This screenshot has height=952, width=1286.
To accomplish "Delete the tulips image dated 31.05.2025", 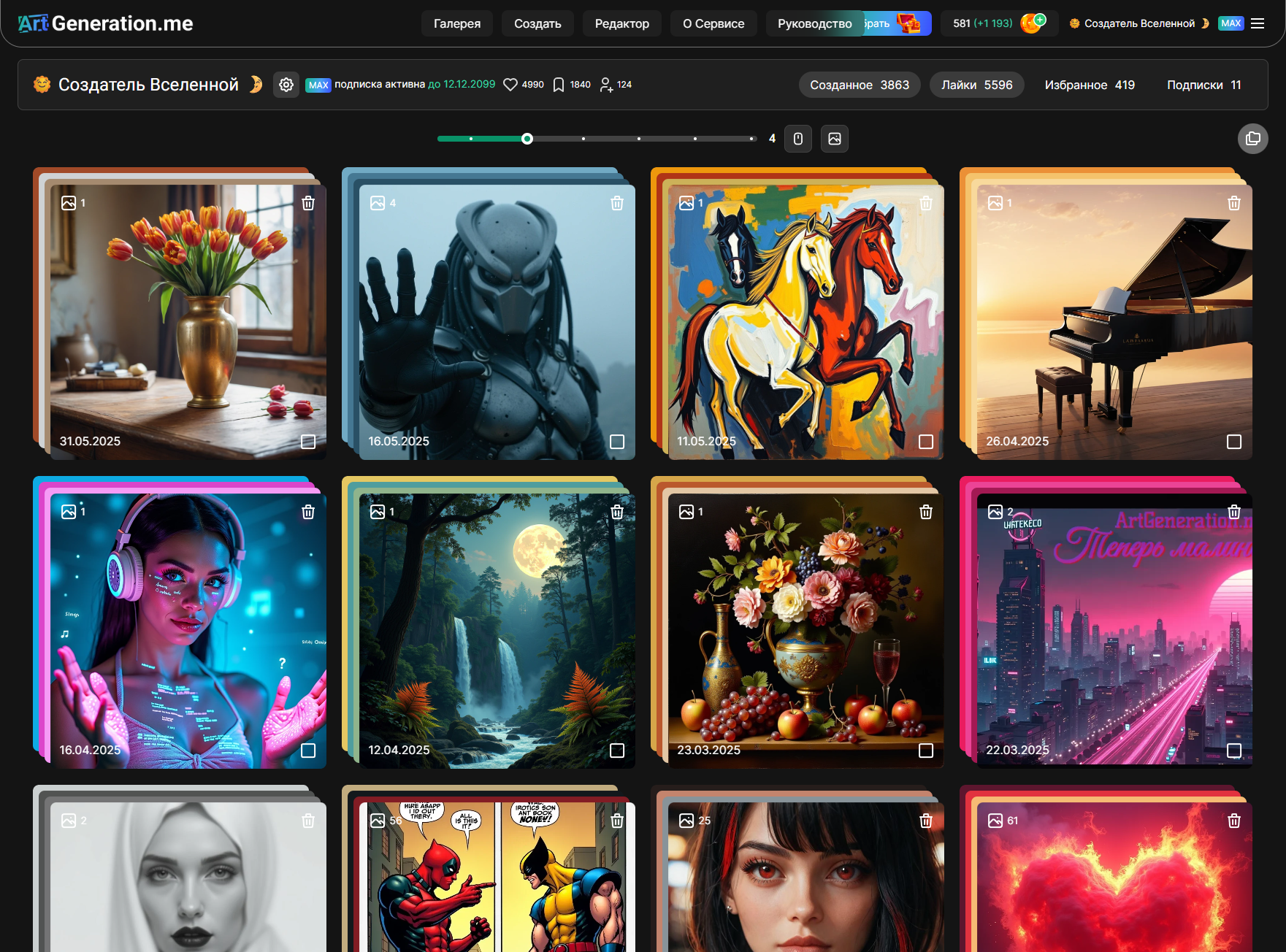I will (x=308, y=203).
